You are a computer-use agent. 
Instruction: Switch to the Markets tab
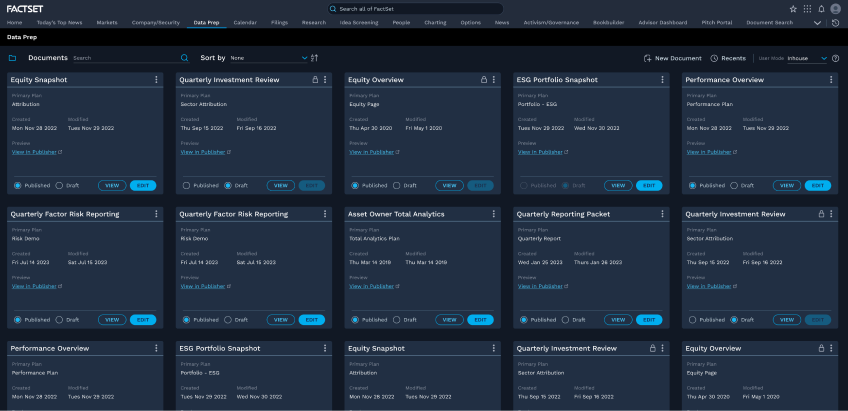[107, 23]
